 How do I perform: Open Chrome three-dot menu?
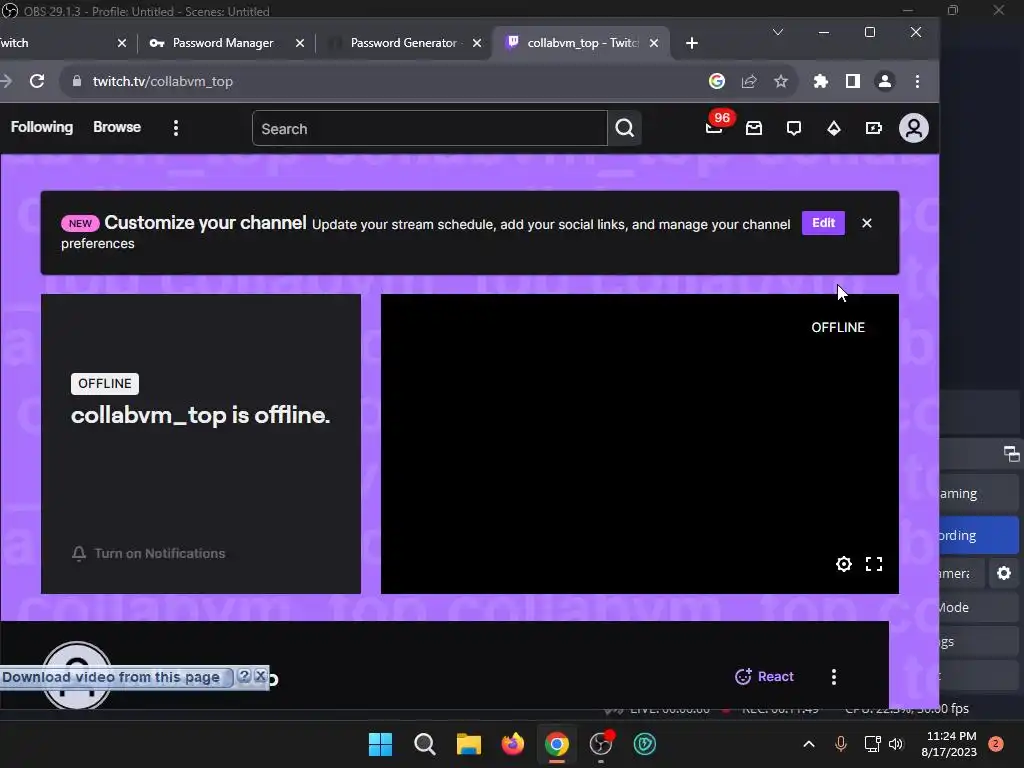(917, 81)
